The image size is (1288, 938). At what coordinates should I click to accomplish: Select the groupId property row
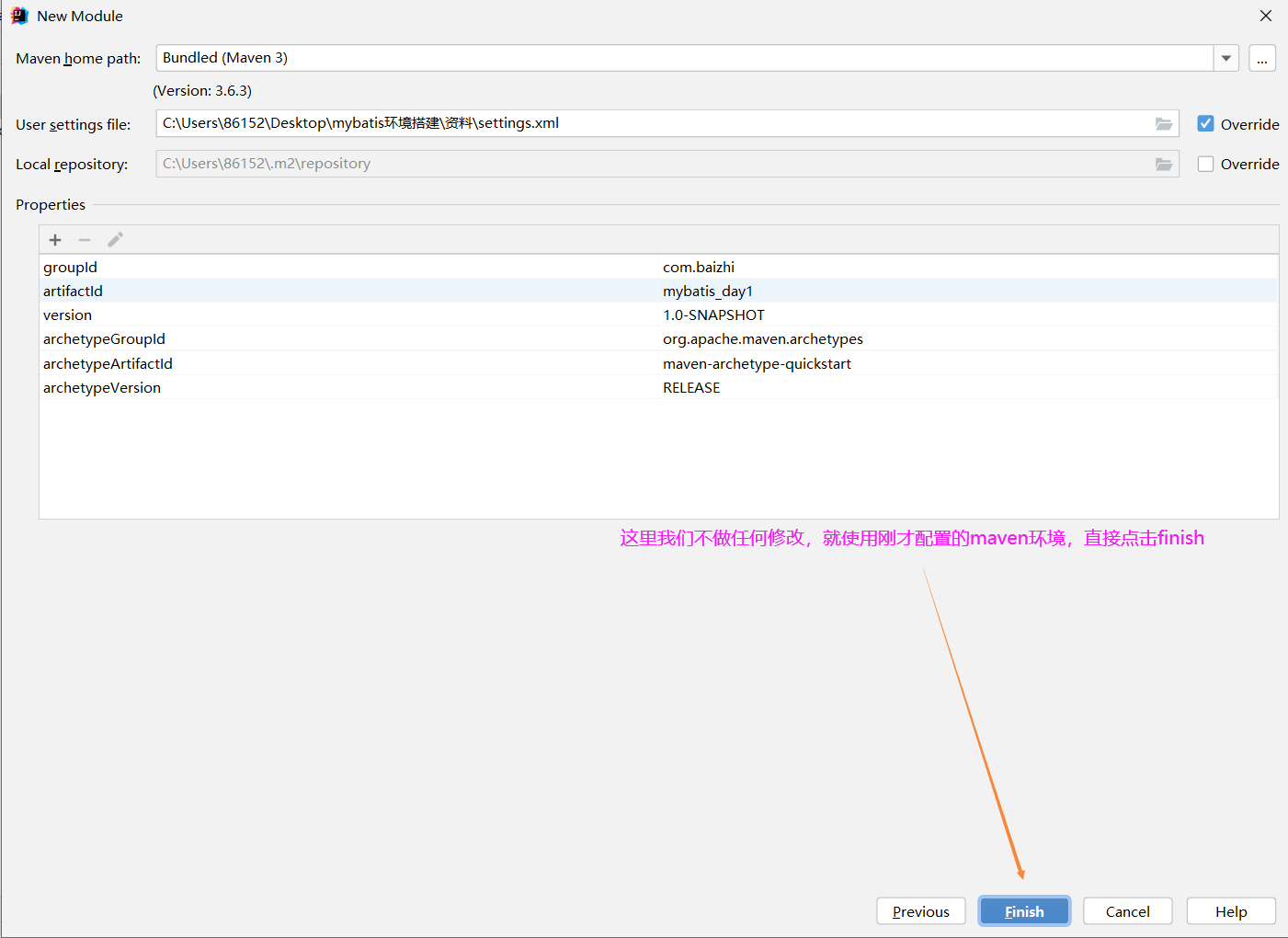click(658, 267)
